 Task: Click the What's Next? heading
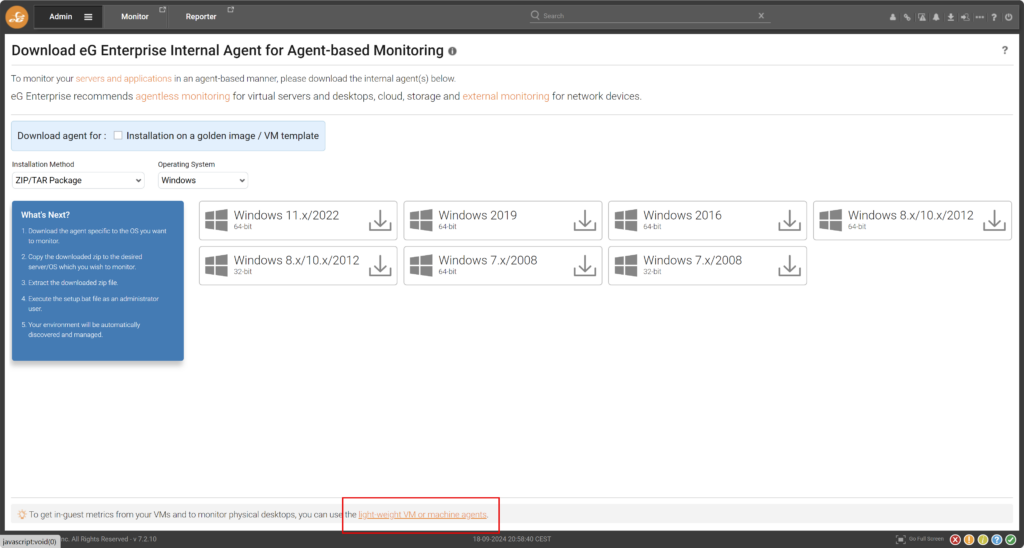click(x=45, y=215)
